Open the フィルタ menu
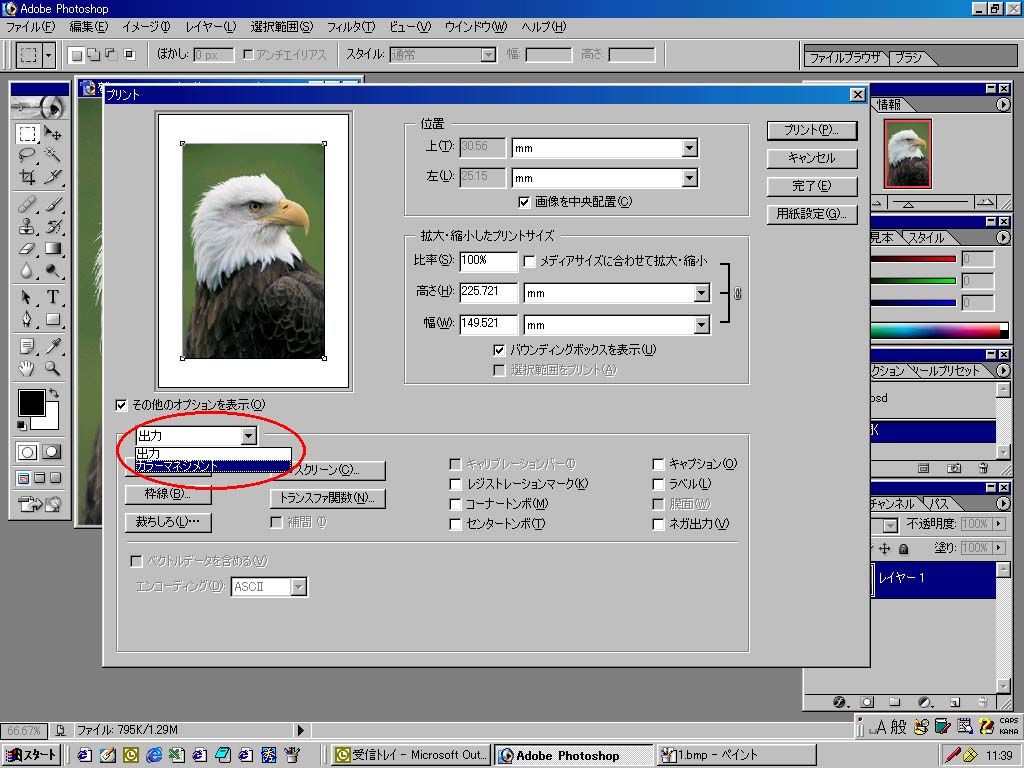This screenshot has width=1024, height=768. [x=350, y=27]
